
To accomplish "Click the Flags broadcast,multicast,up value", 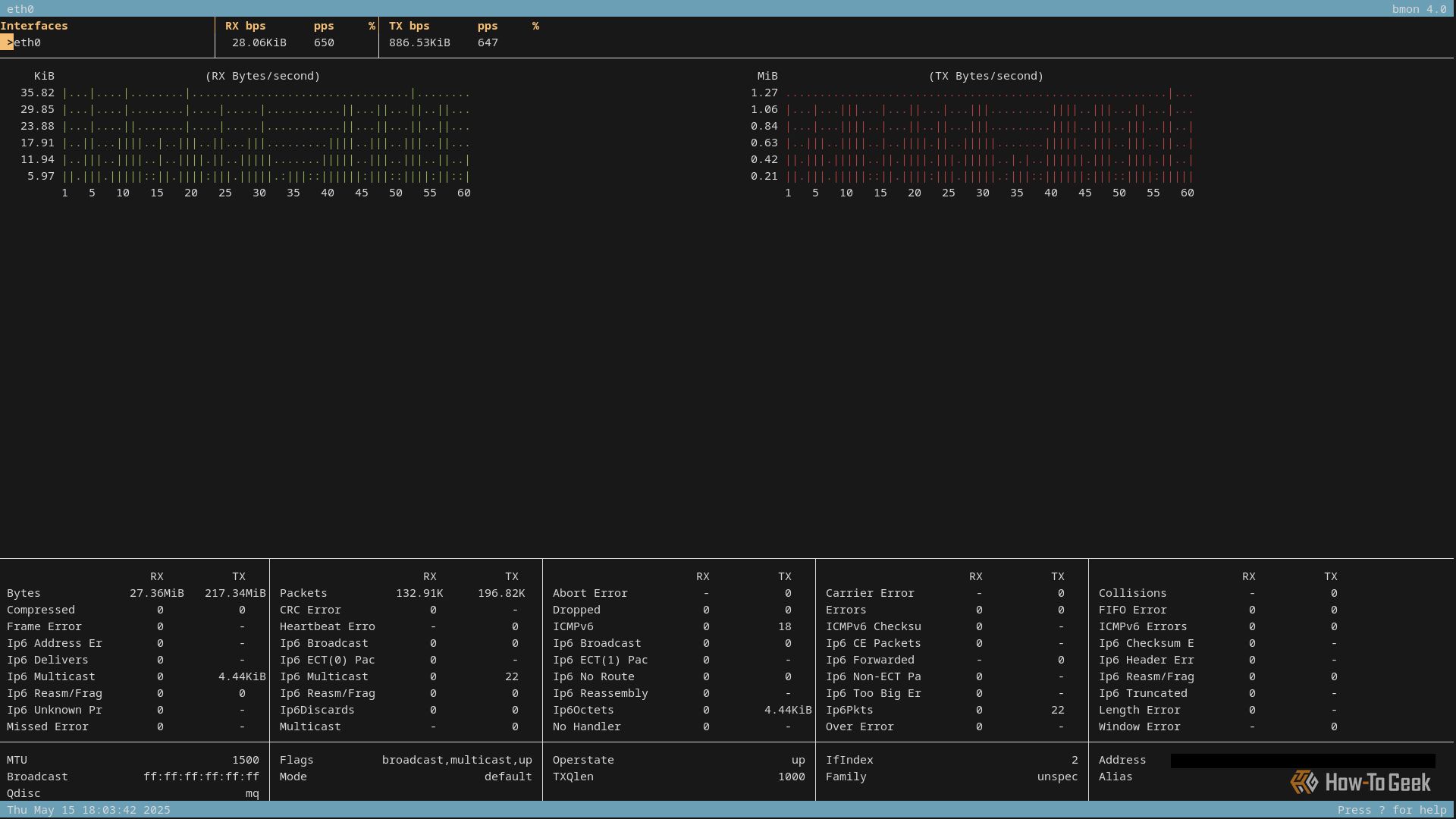I will click(x=457, y=760).
